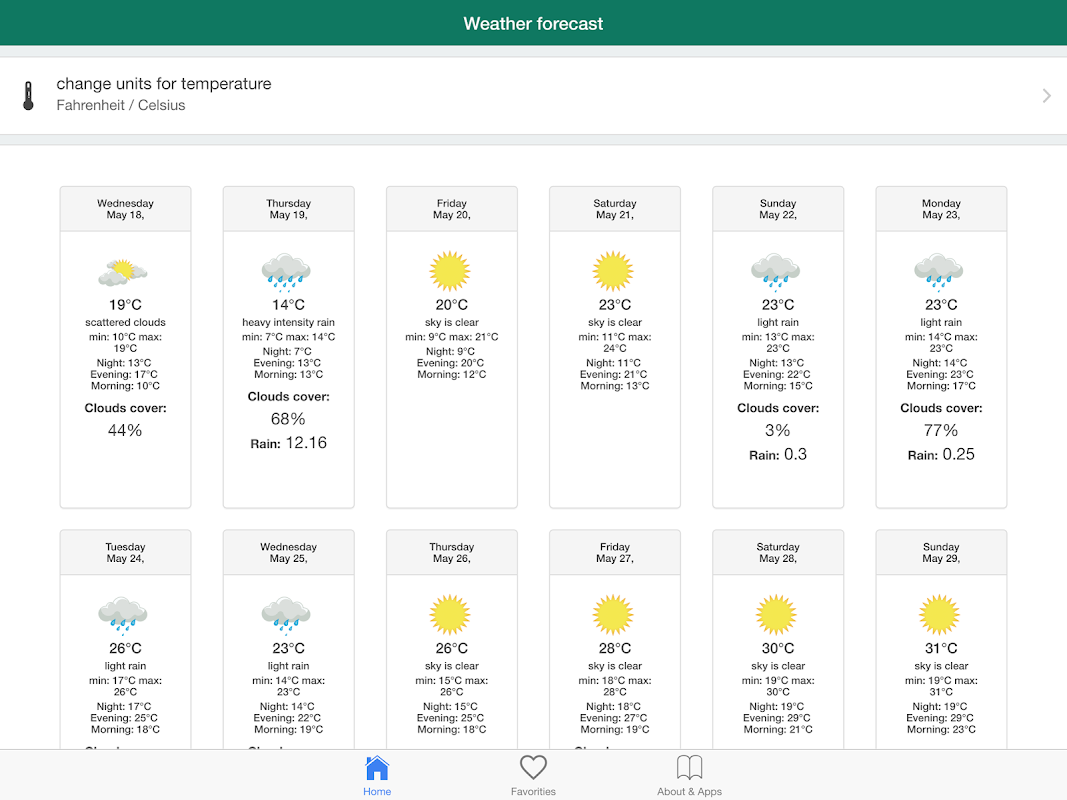
Task: Click the Rain: 12.16 value
Action: [289, 444]
